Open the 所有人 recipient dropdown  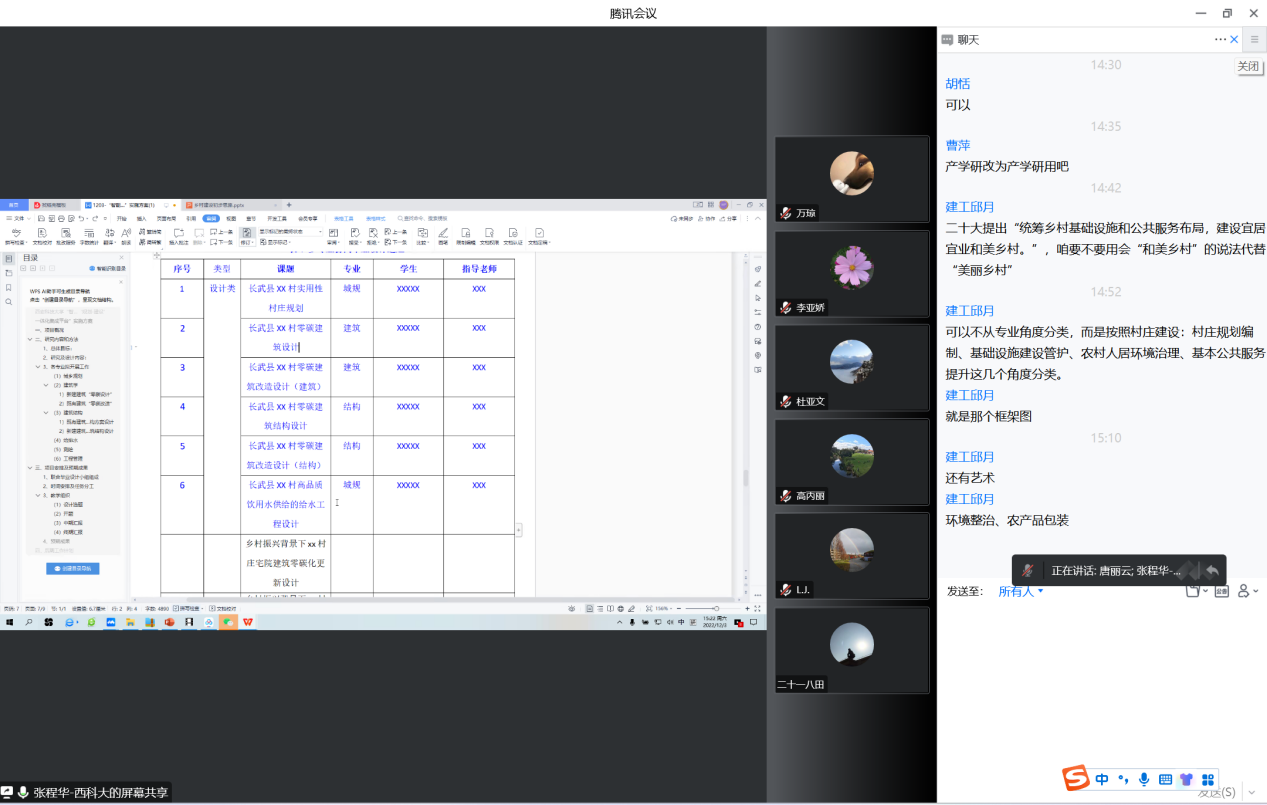[x=1021, y=591]
